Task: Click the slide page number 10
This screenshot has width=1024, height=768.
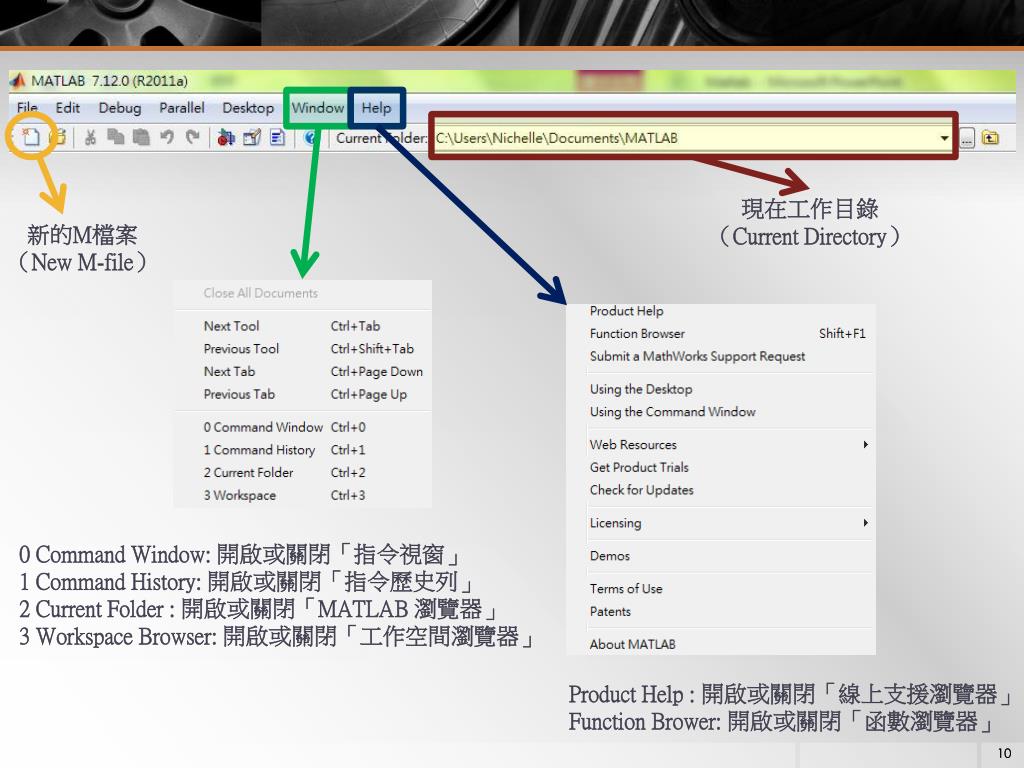Action: coord(1004,754)
